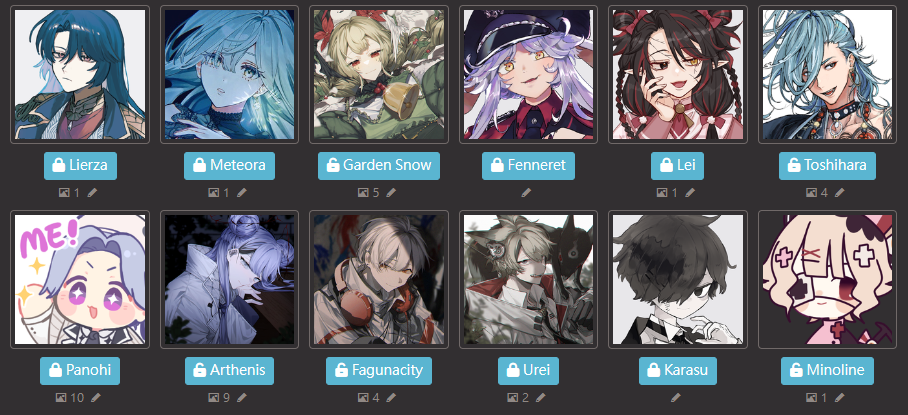Click the pencil icon below Arthenis
Viewport: 908px width, 415px height.
coord(241,397)
